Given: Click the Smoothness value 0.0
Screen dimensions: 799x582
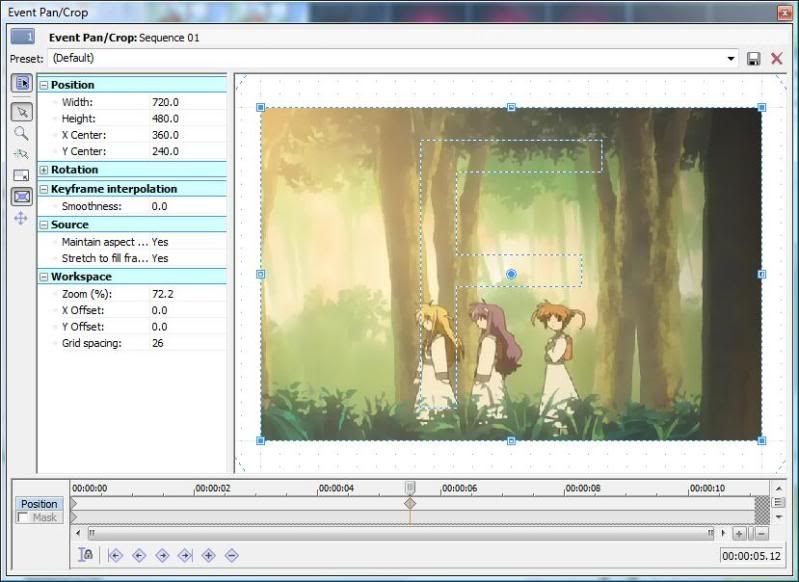Looking at the screenshot, I should point(159,206).
